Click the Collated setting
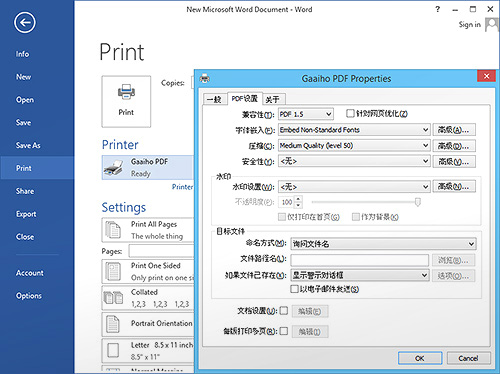The height and width of the screenshot is (374, 500). tap(148, 298)
